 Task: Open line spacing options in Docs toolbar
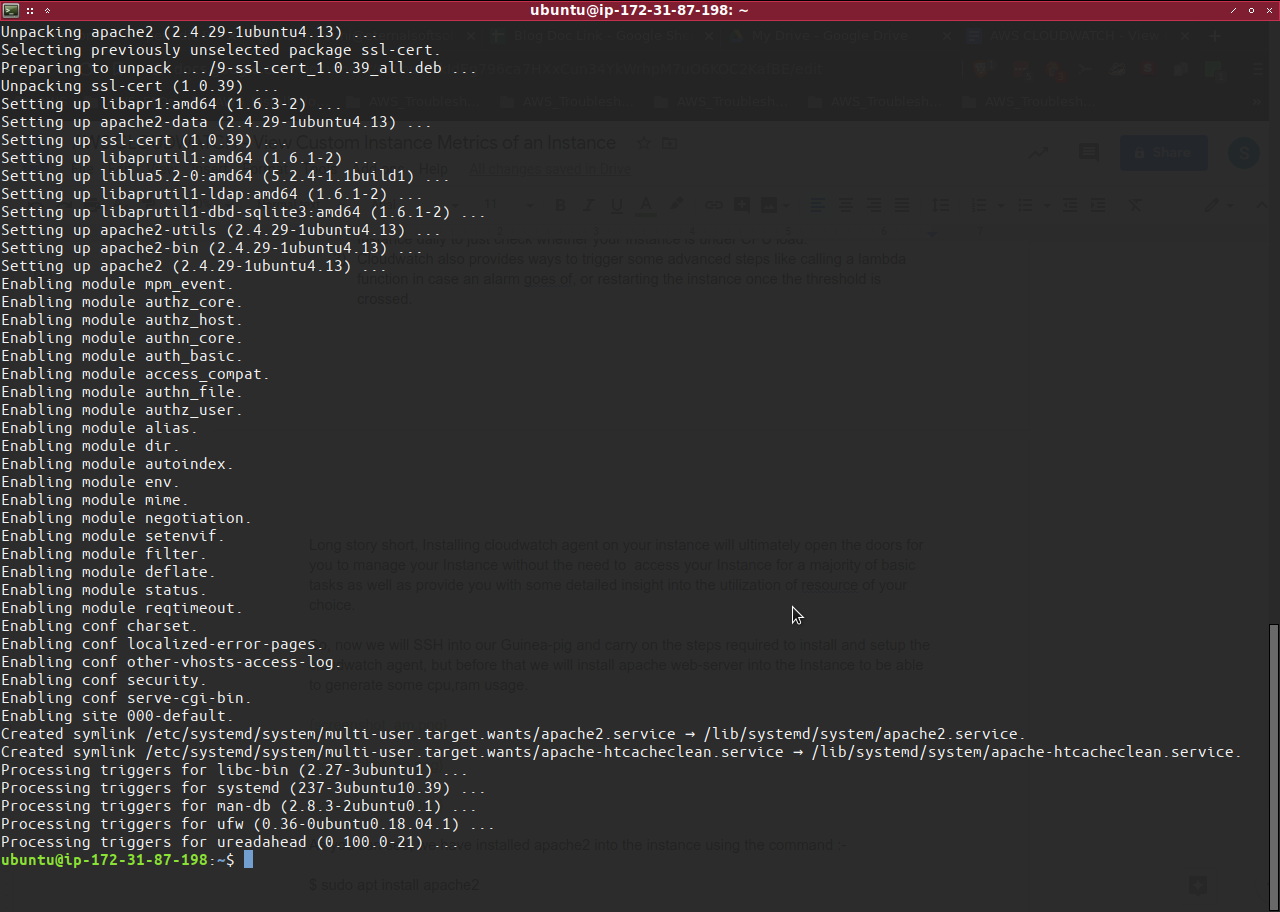[941, 205]
